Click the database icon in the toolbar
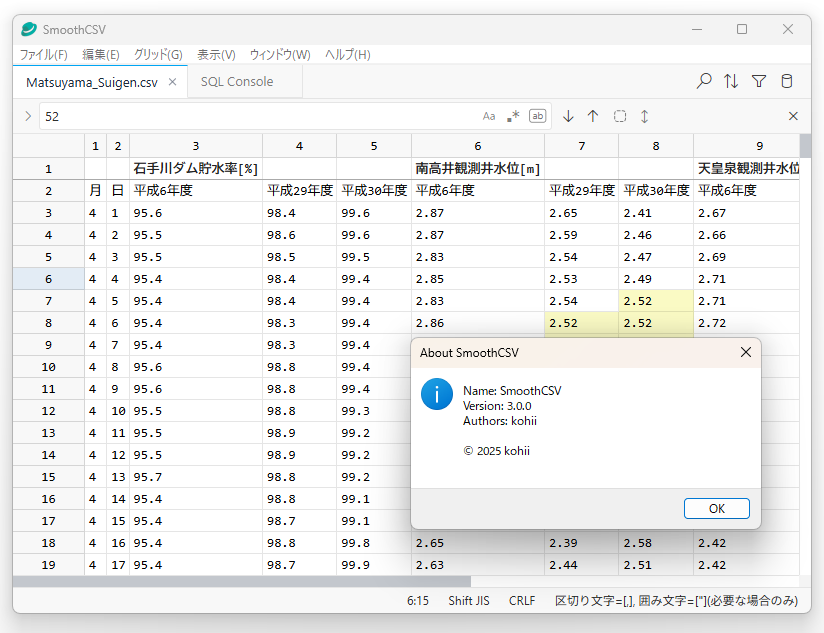 pos(787,81)
